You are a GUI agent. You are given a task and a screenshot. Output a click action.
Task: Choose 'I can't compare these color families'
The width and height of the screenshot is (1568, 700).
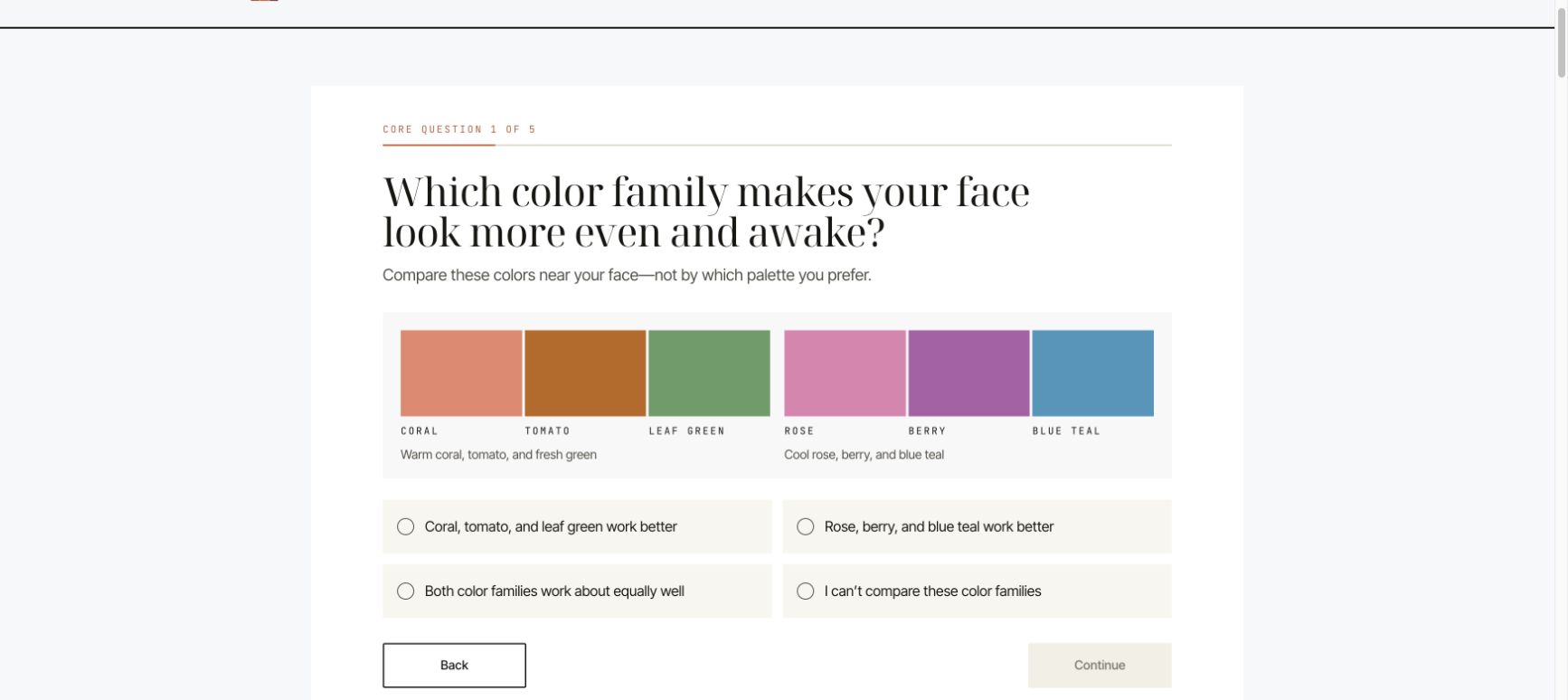pos(977,591)
